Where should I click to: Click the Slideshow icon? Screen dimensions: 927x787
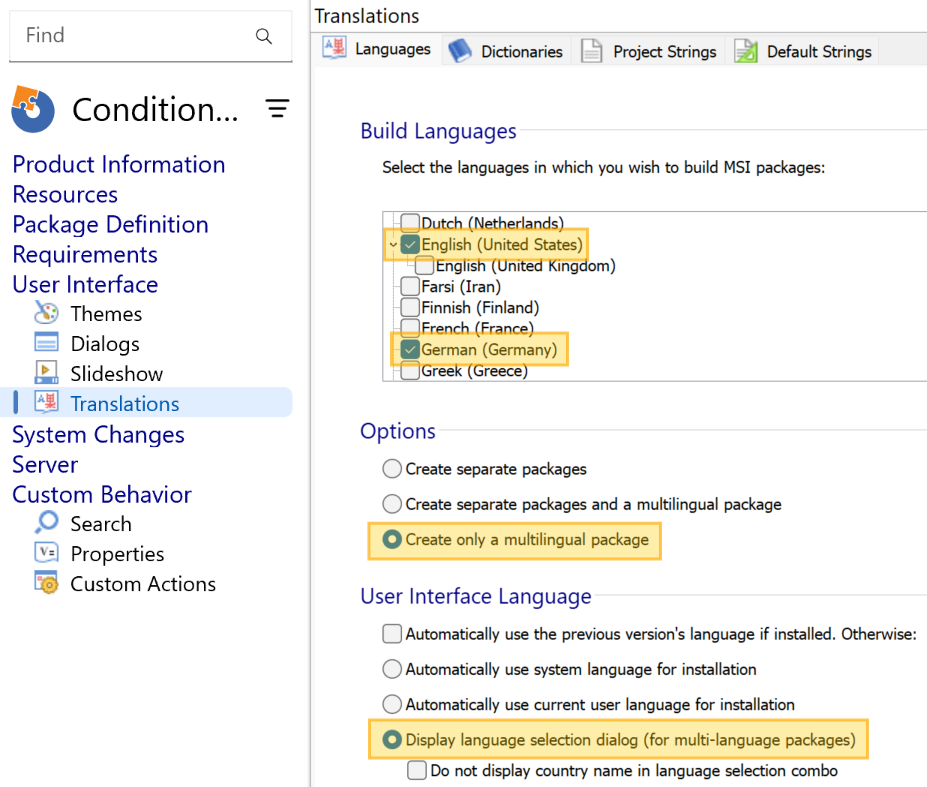coord(46,373)
